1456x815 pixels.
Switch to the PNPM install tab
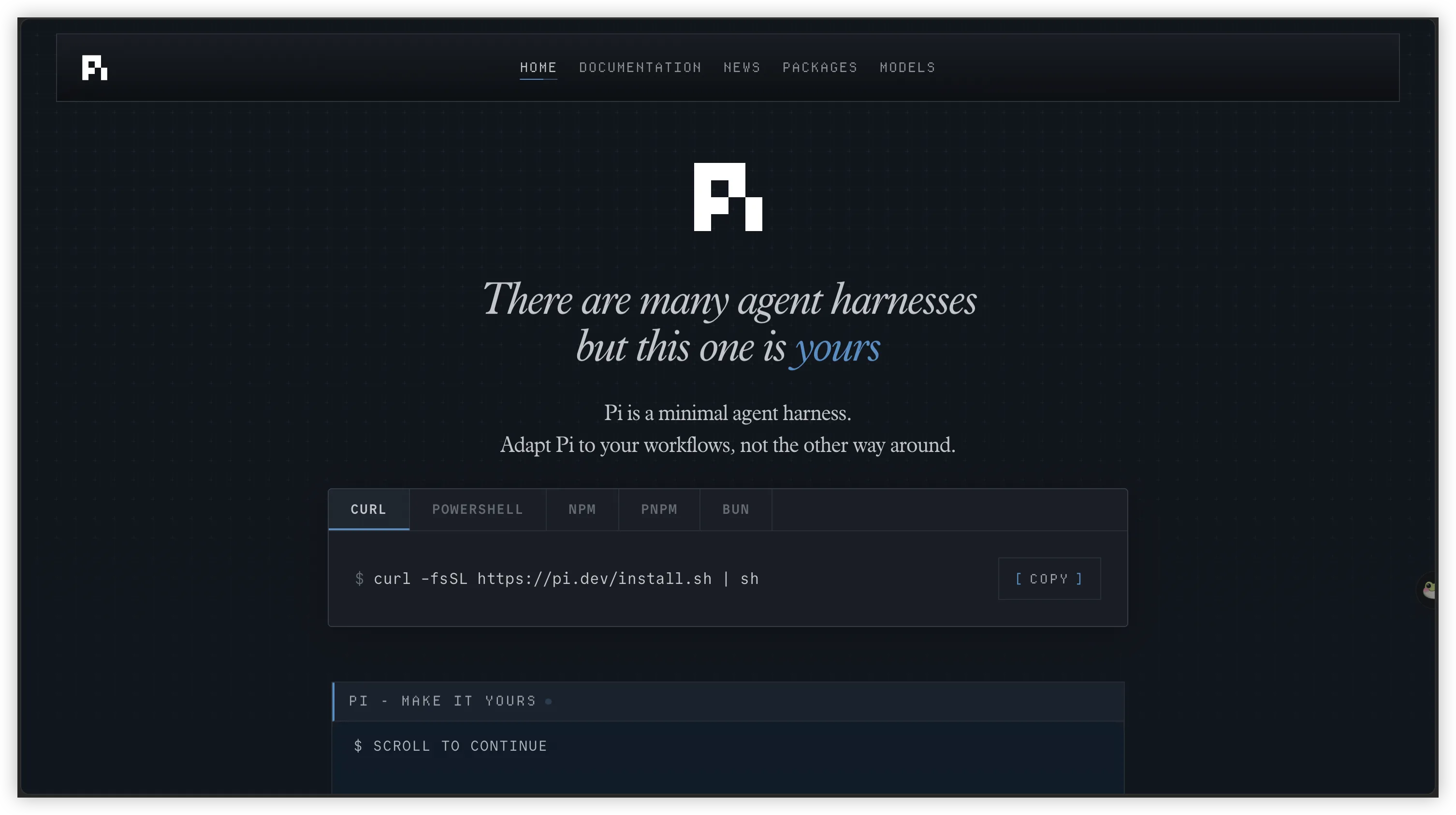pos(659,509)
